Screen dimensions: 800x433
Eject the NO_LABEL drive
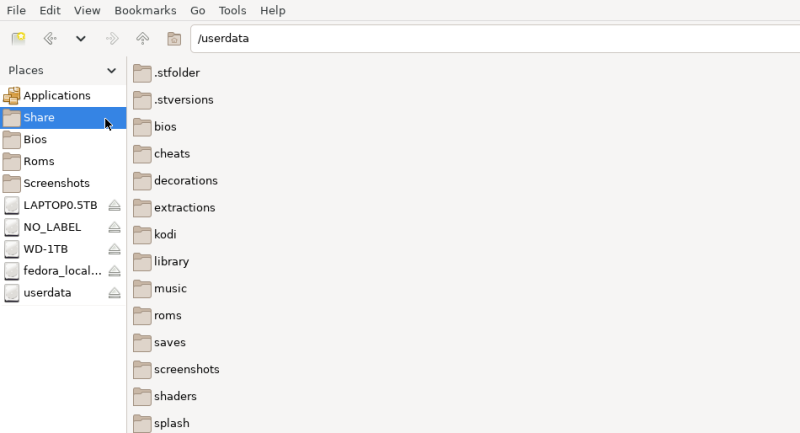pos(114,227)
